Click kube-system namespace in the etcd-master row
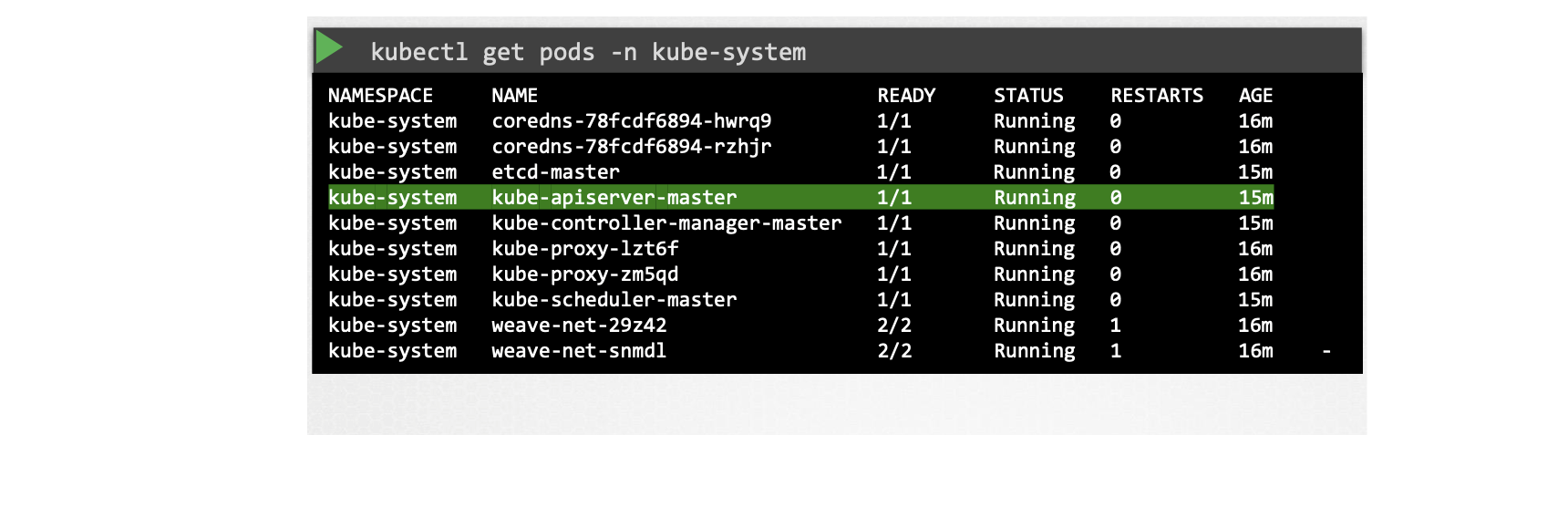The image size is (1568, 507). (x=392, y=172)
